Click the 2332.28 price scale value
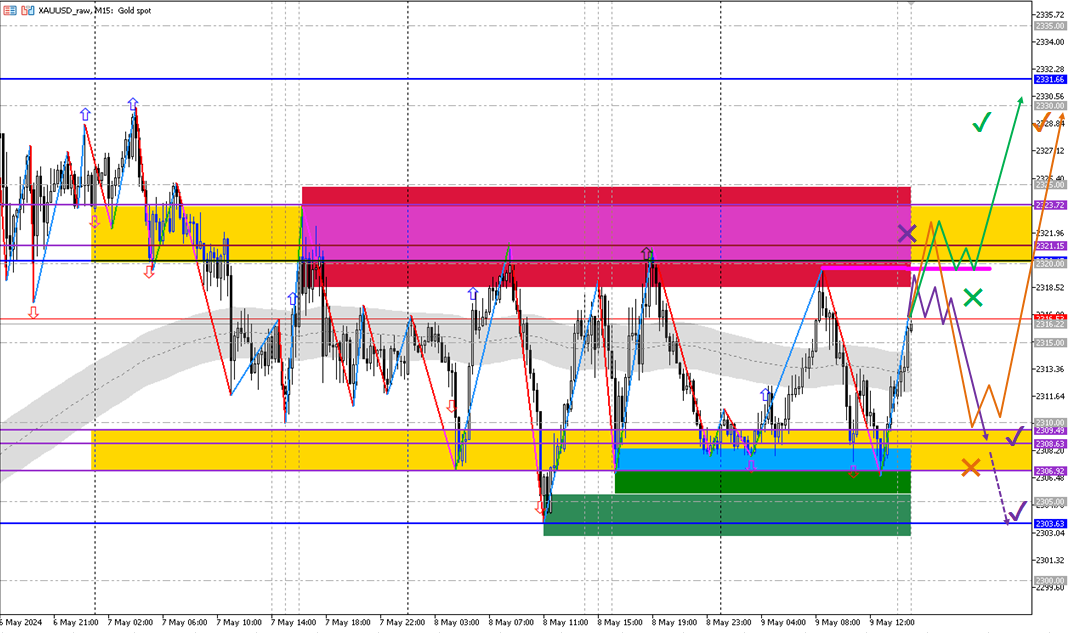Image resolution: width=1070 pixels, height=633 pixels. (x=1050, y=69)
